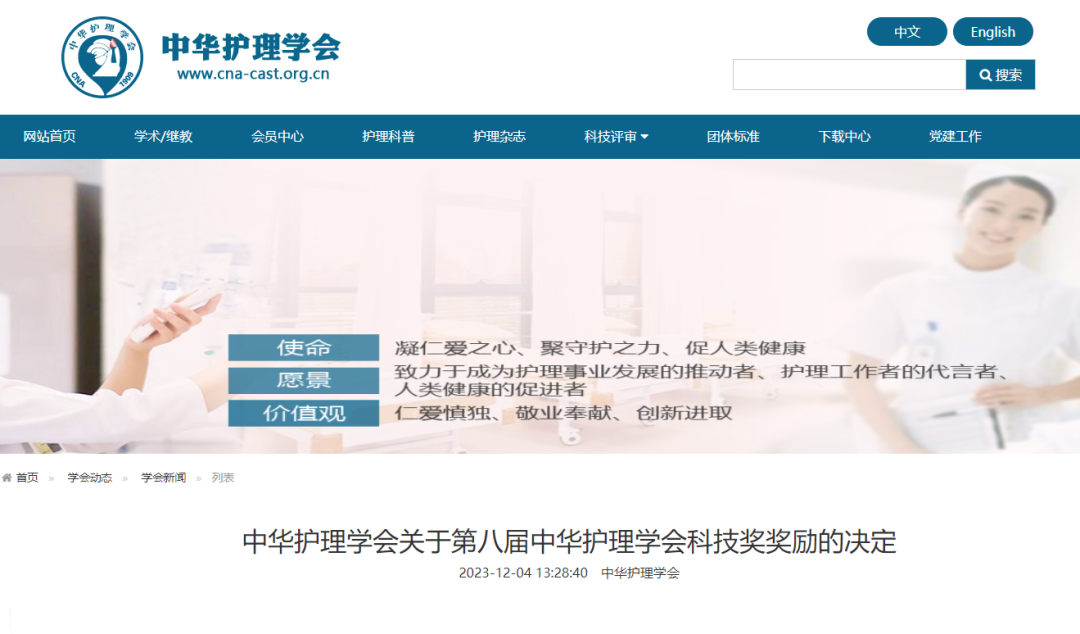Click the 学会新闻 breadcrumb link

(163, 478)
